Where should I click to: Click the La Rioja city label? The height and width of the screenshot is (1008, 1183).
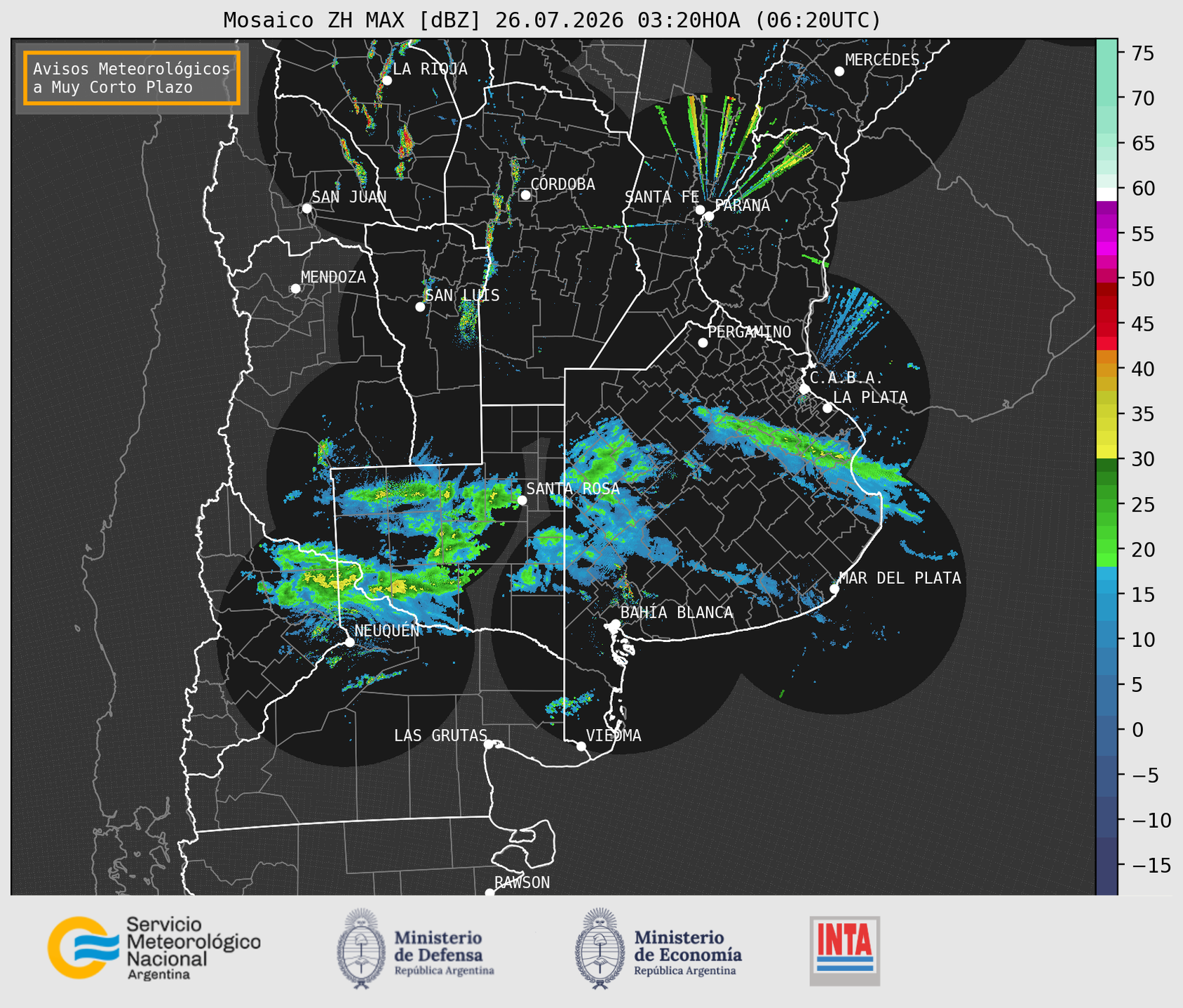click(x=430, y=69)
